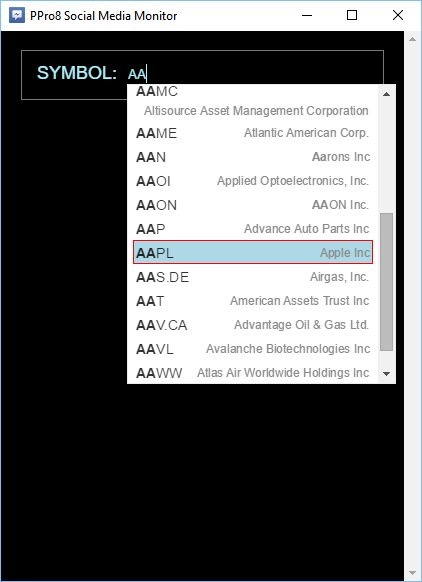Choose AAWW Atlas Air Worldwide Holdings
Screen dimensions: 422x582
point(253,373)
